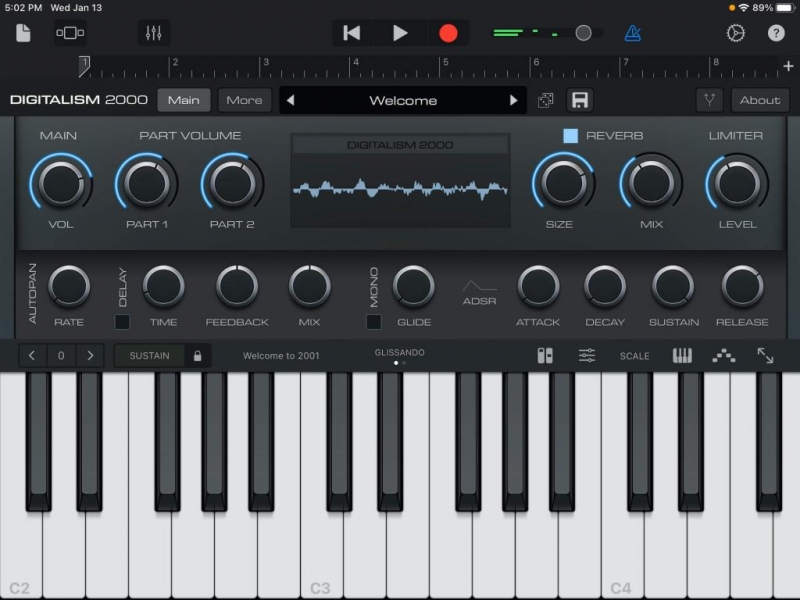Go to beginning of song
Screen dimensions: 800x600
pyautogui.click(x=352, y=33)
